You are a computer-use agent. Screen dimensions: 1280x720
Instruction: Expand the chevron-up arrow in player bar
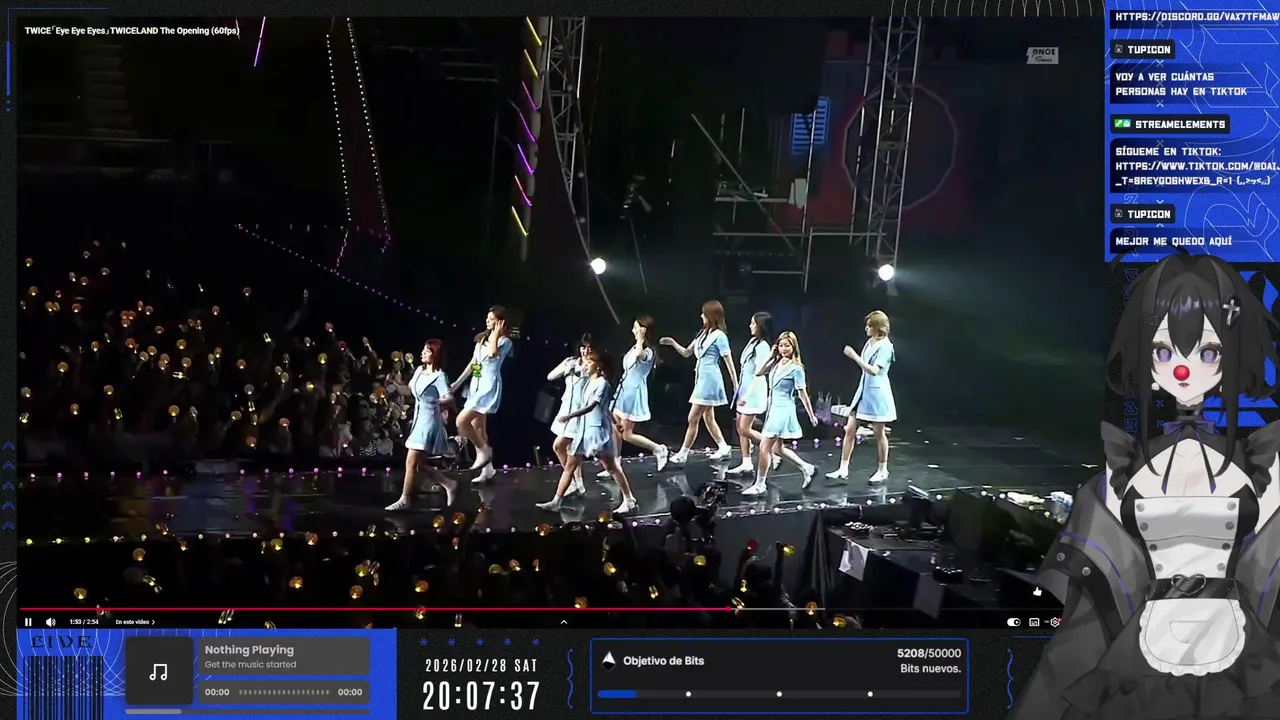564,622
